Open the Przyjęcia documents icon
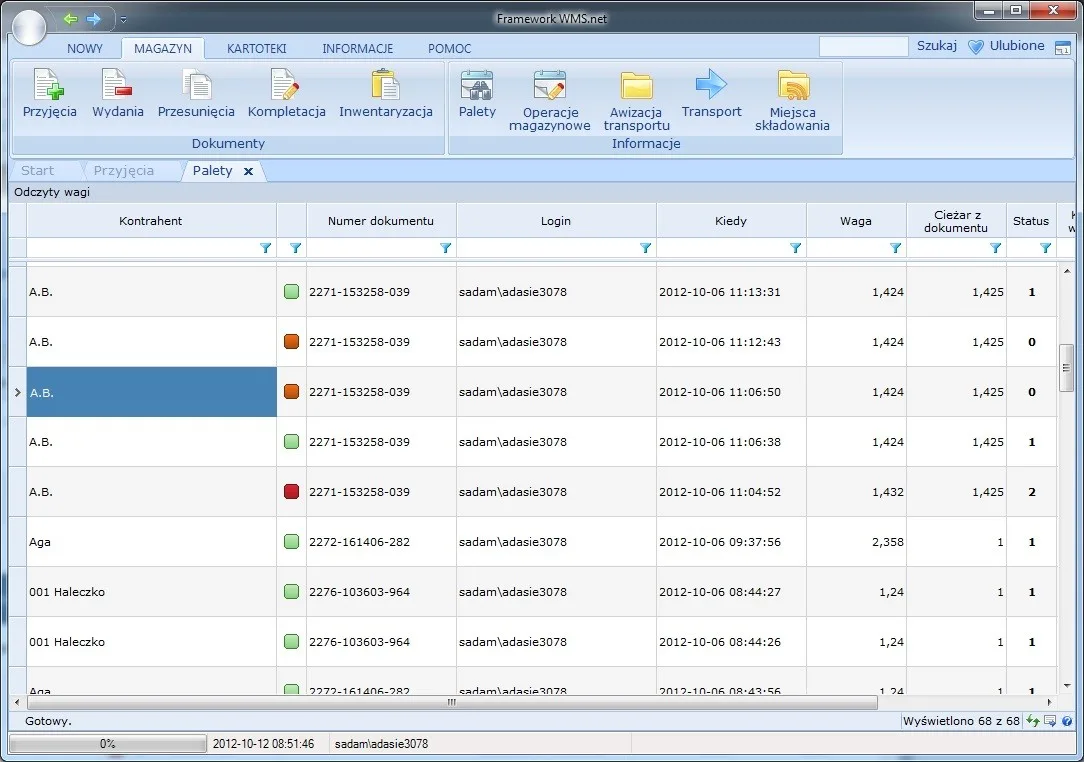This screenshot has width=1084, height=762. coord(49,84)
